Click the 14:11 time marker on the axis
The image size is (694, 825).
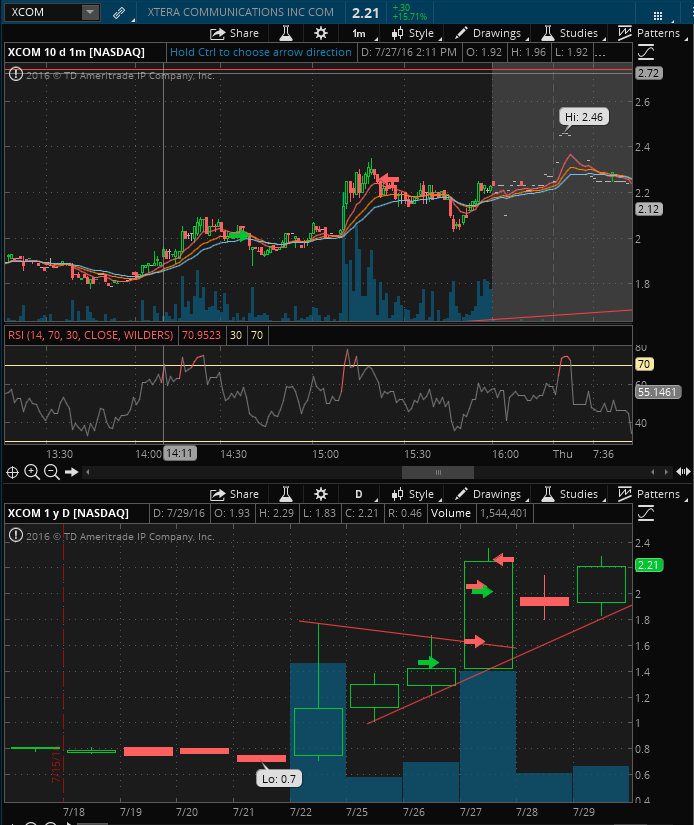coord(180,453)
